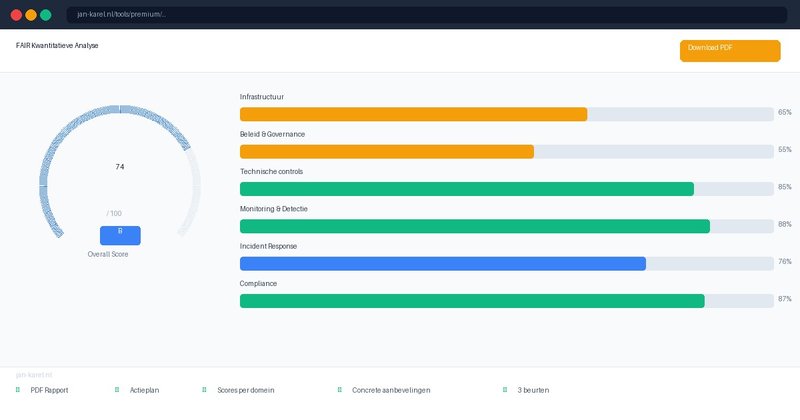This screenshot has height=420, width=800.
Task: Click the red window control dot
Action: [x=16, y=15]
